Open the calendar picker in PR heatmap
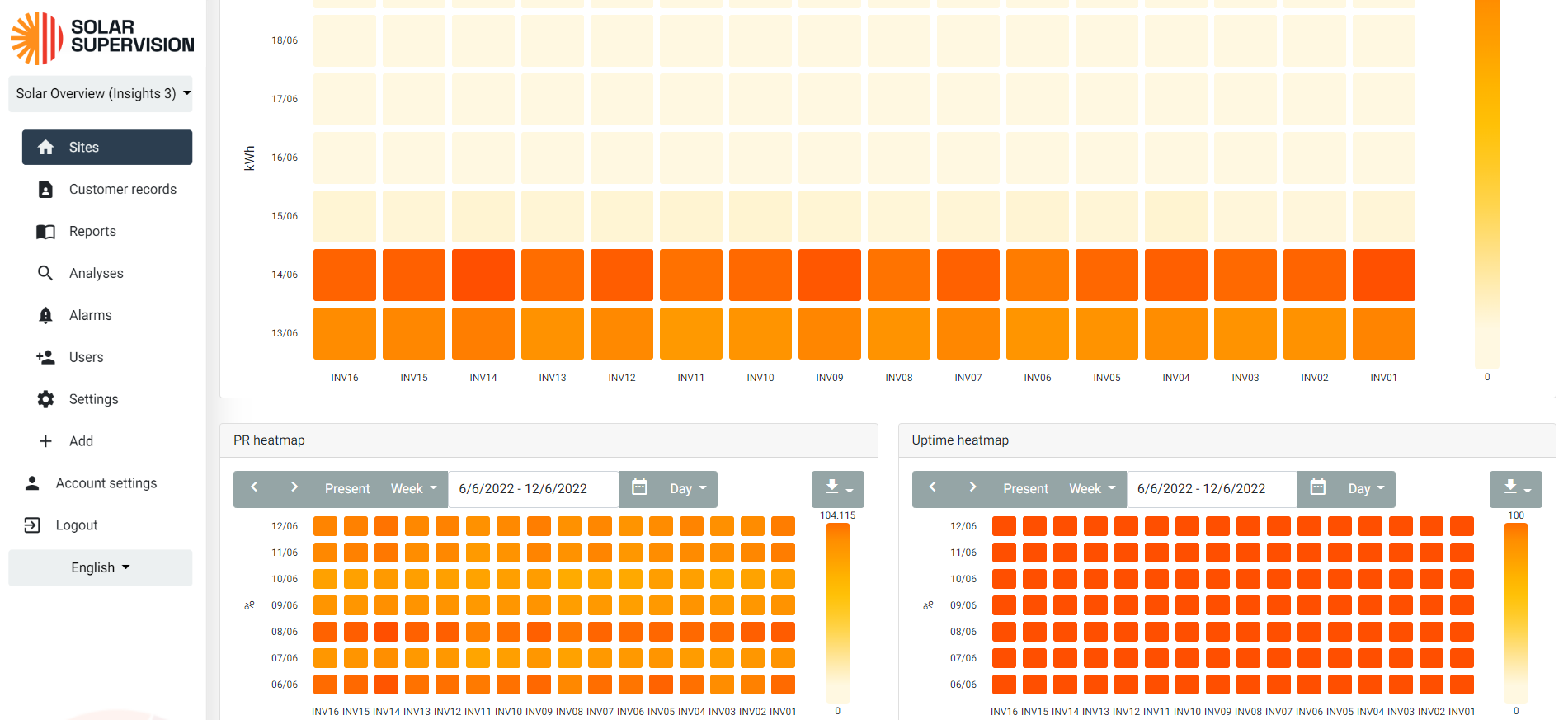Viewport: 1568px width, 720px height. [639, 488]
